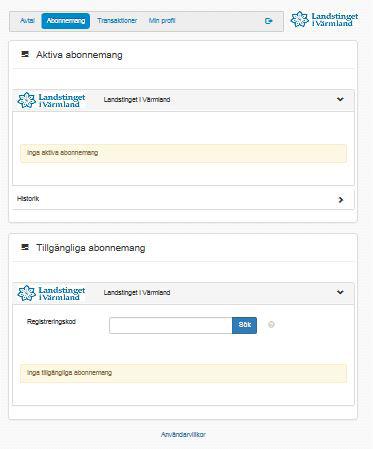Click the Landstinget i Värmland logo in header
The height and width of the screenshot is (449, 373).
pyautogui.click(x=324, y=20)
